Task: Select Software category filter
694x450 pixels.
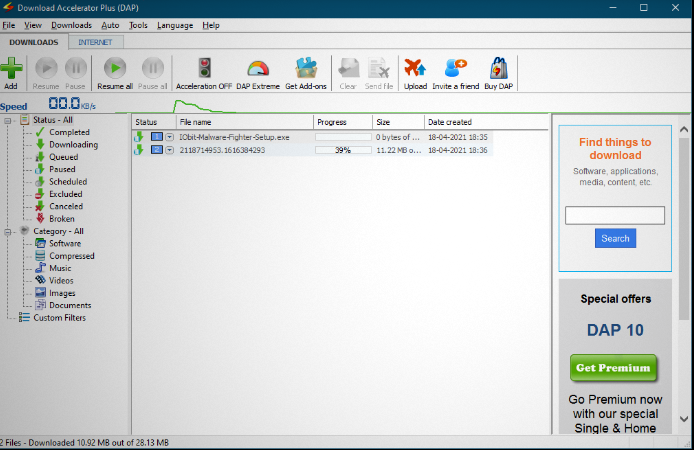Action: (65, 243)
